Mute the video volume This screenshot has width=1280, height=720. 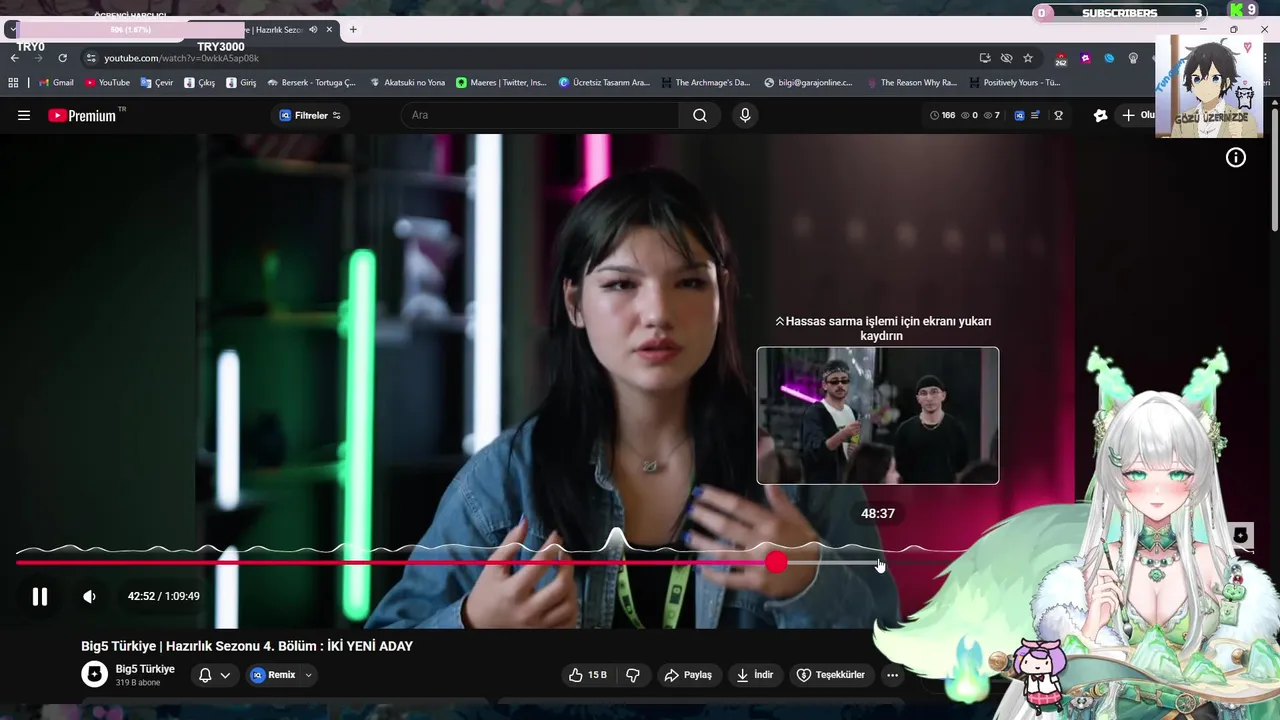(x=89, y=596)
